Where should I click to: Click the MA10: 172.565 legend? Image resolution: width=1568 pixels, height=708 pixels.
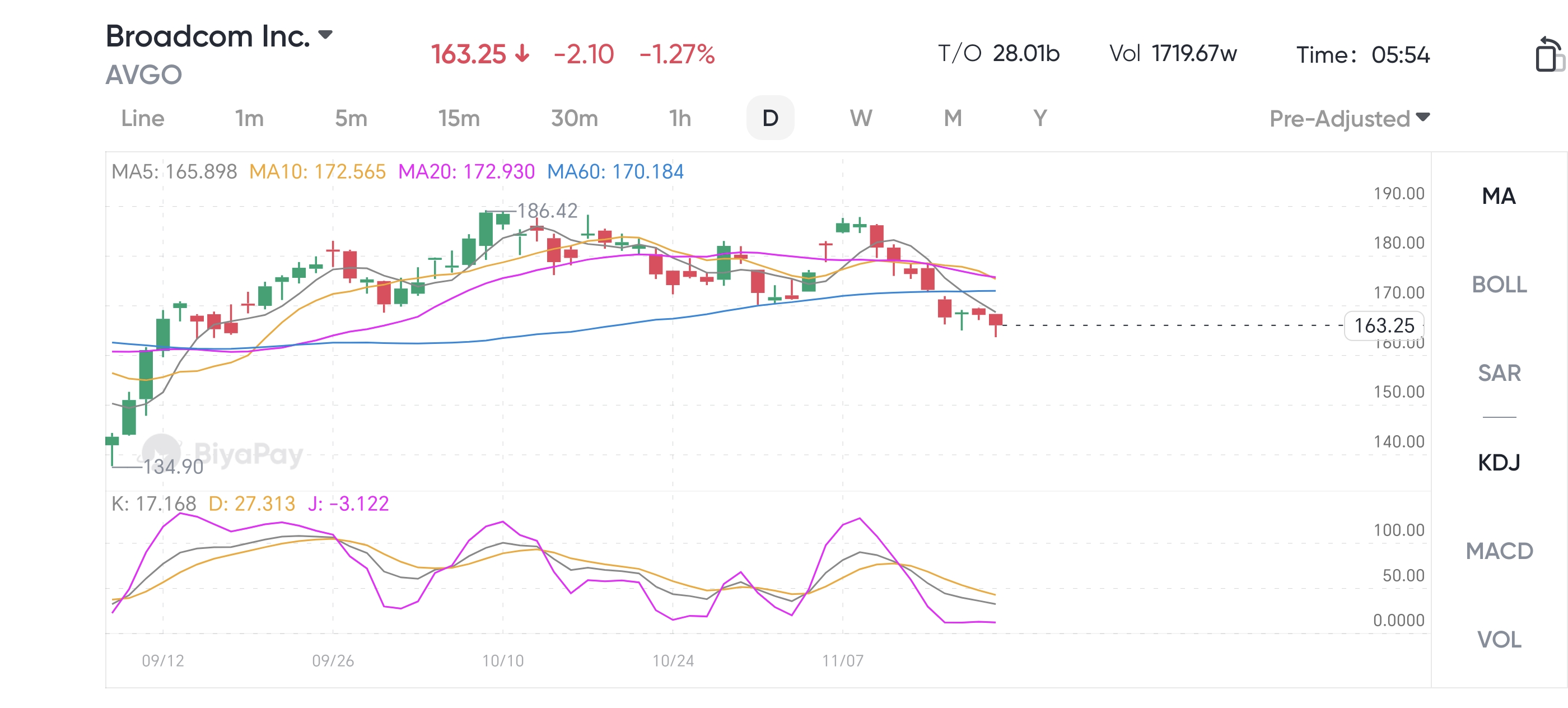[x=317, y=171]
